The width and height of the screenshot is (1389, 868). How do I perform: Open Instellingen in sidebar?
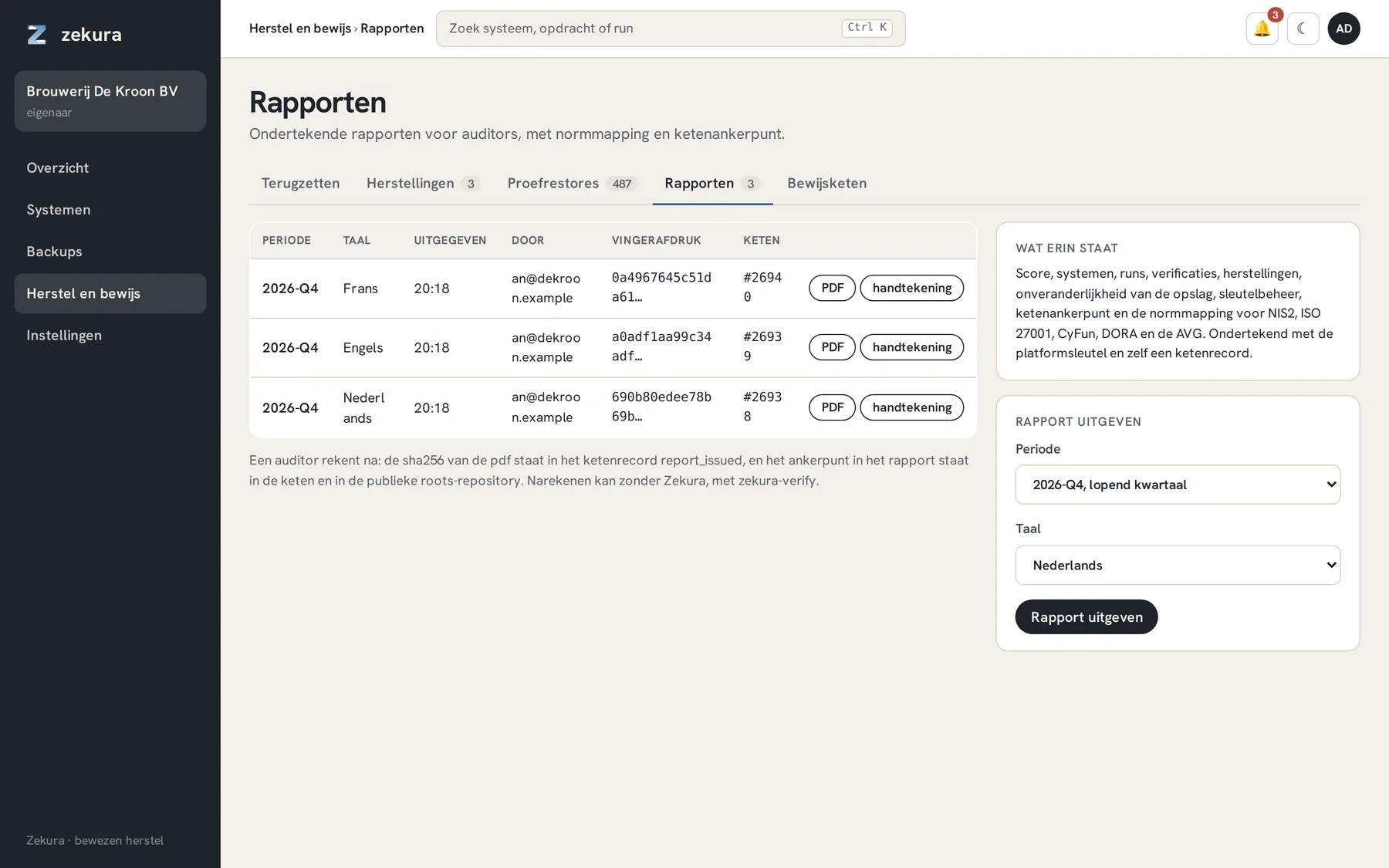(110, 336)
